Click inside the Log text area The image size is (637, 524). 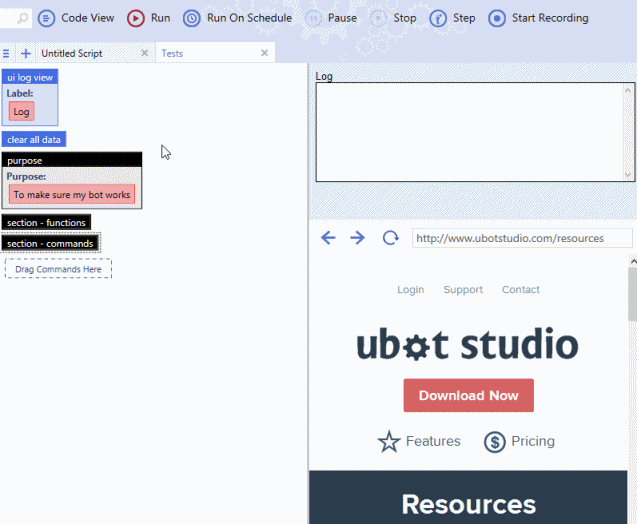[470, 132]
